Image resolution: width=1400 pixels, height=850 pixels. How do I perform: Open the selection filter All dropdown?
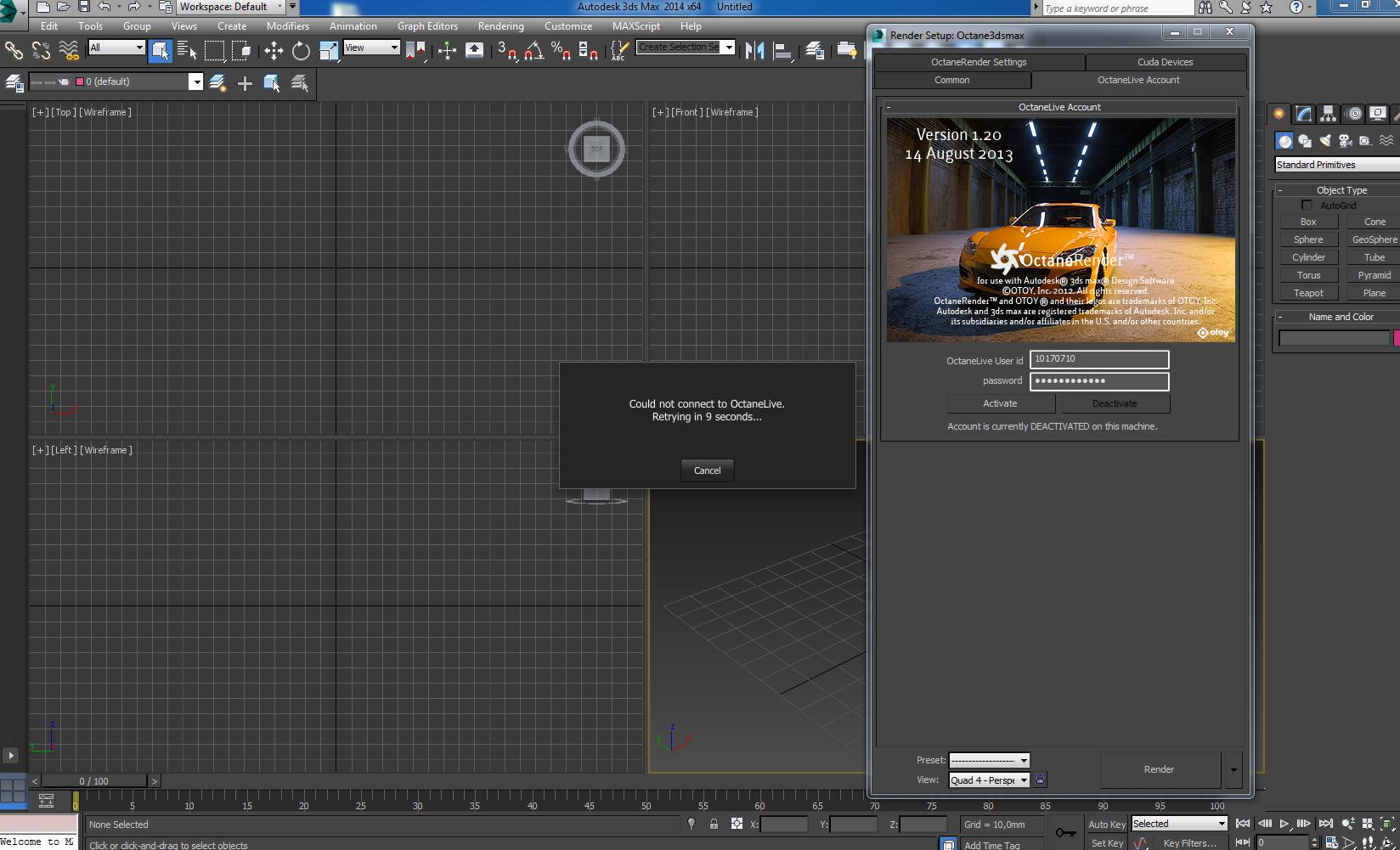(116, 48)
